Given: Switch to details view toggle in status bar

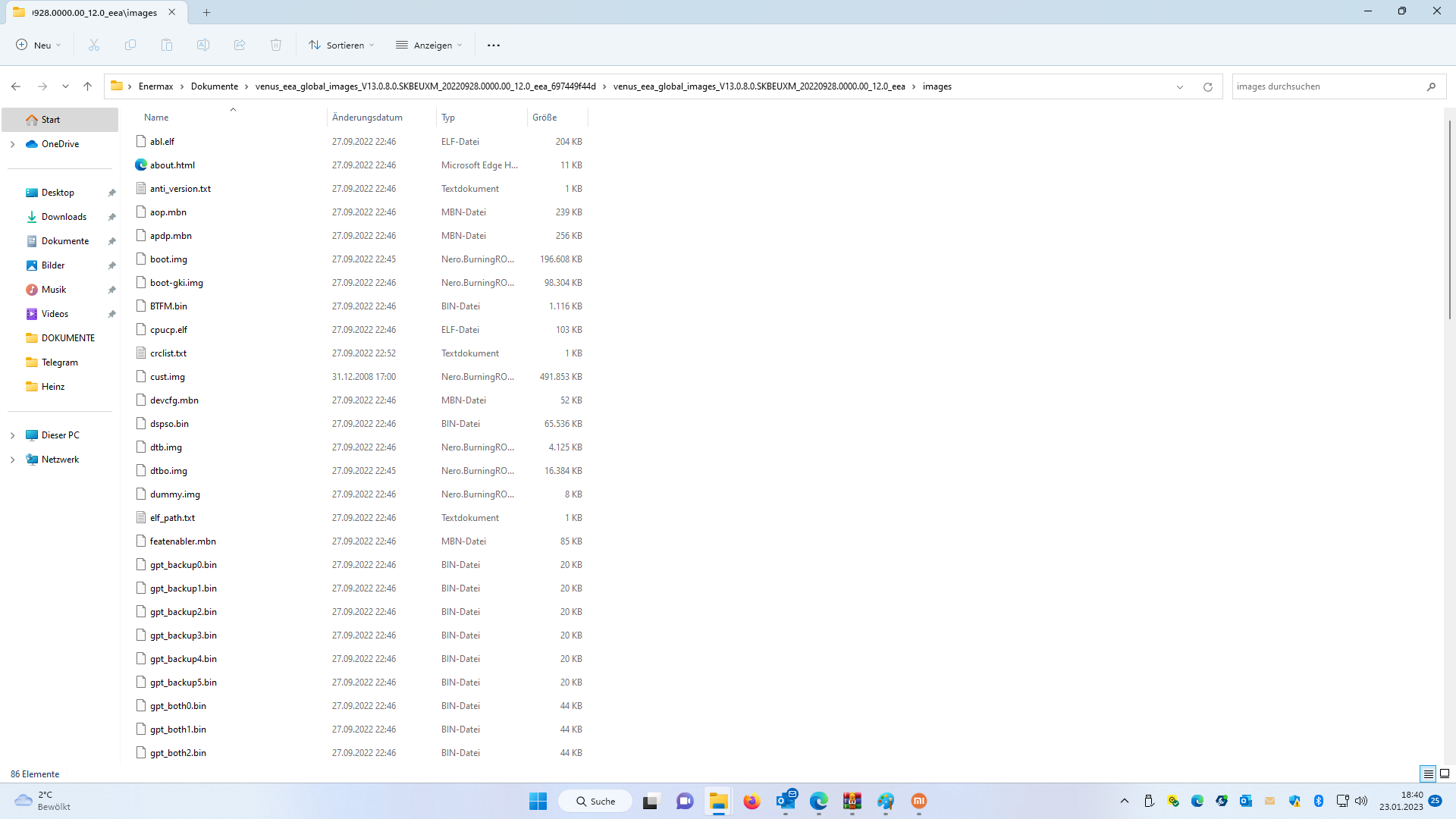Looking at the screenshot, I should click(x=1428, y=773).
